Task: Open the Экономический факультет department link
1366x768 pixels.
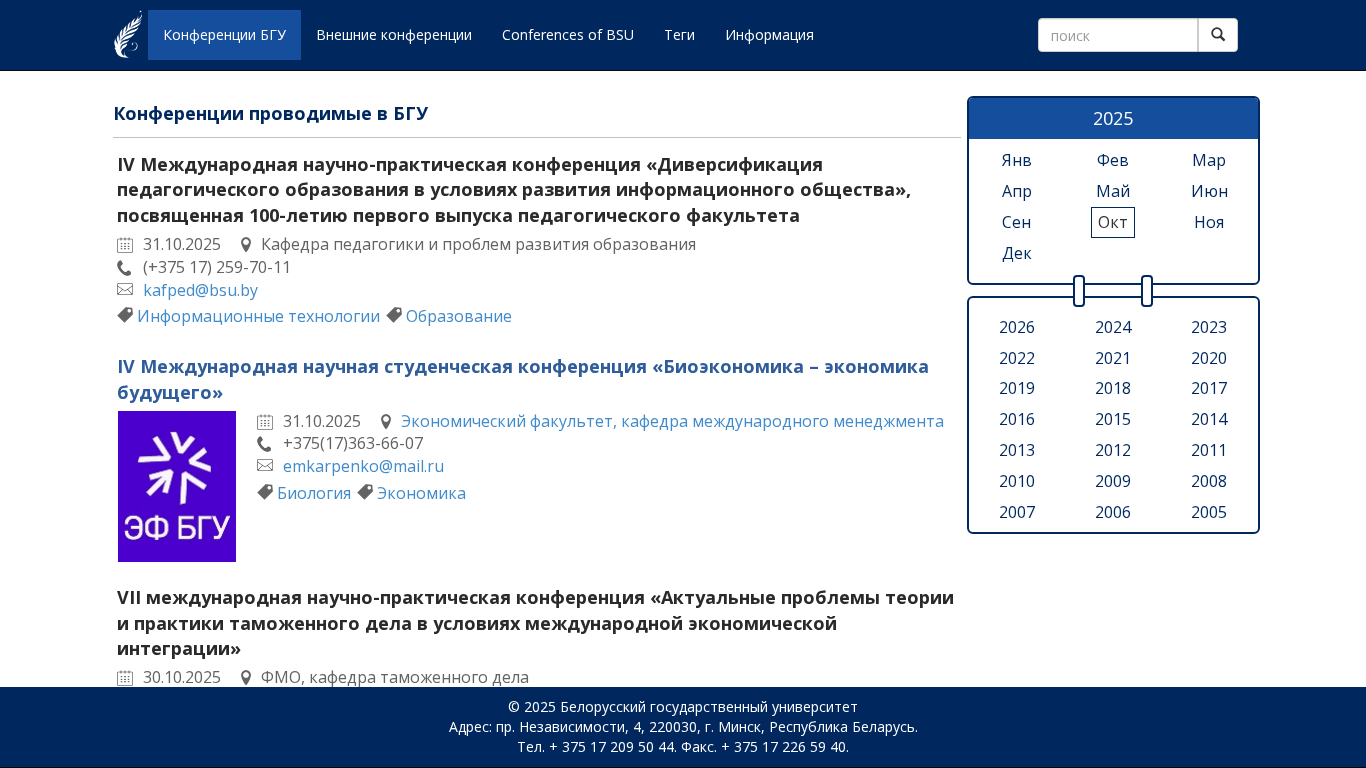Action: (x=672, y=421)
